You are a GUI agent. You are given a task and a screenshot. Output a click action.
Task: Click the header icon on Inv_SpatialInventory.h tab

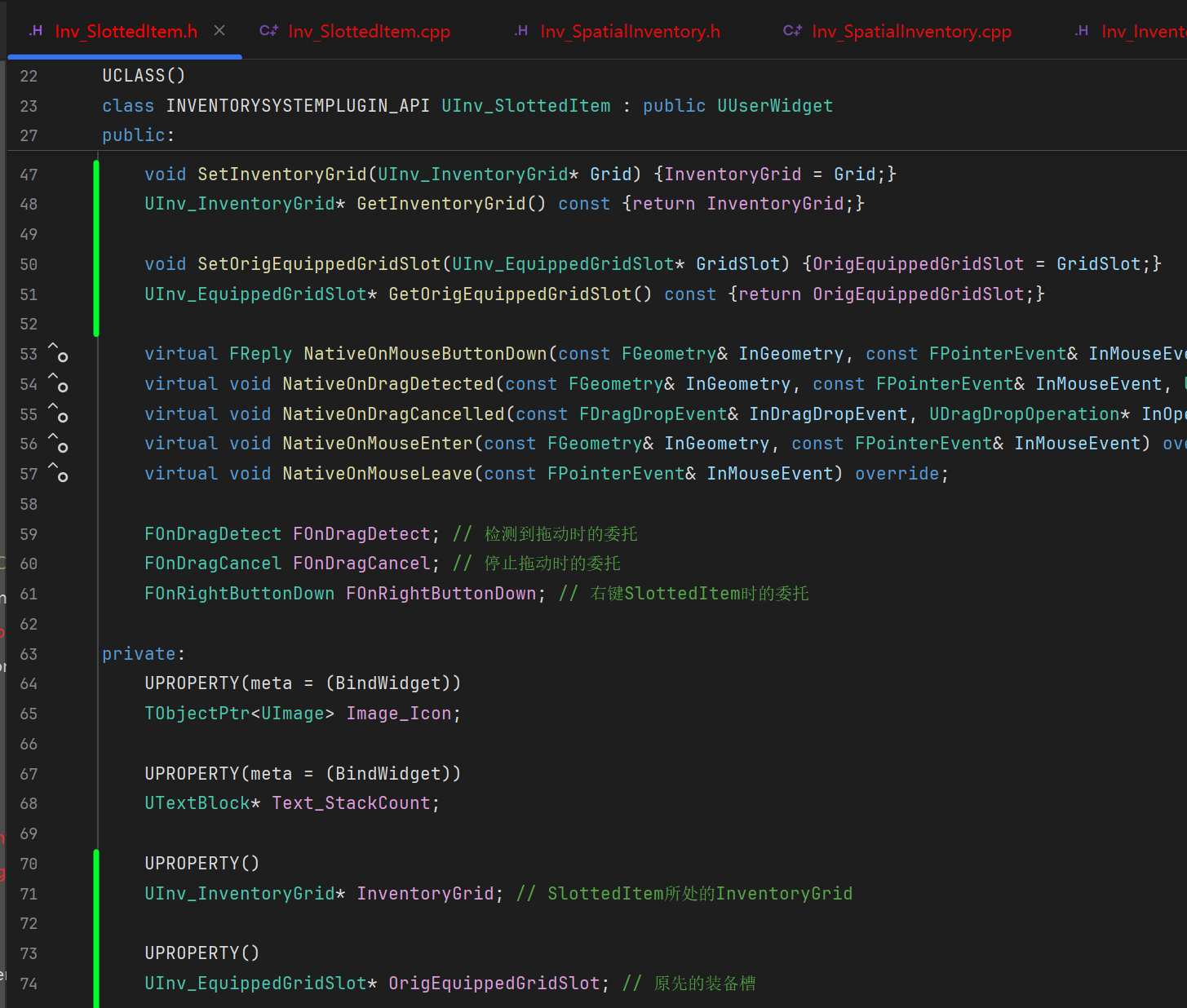(x=521, y=31)
